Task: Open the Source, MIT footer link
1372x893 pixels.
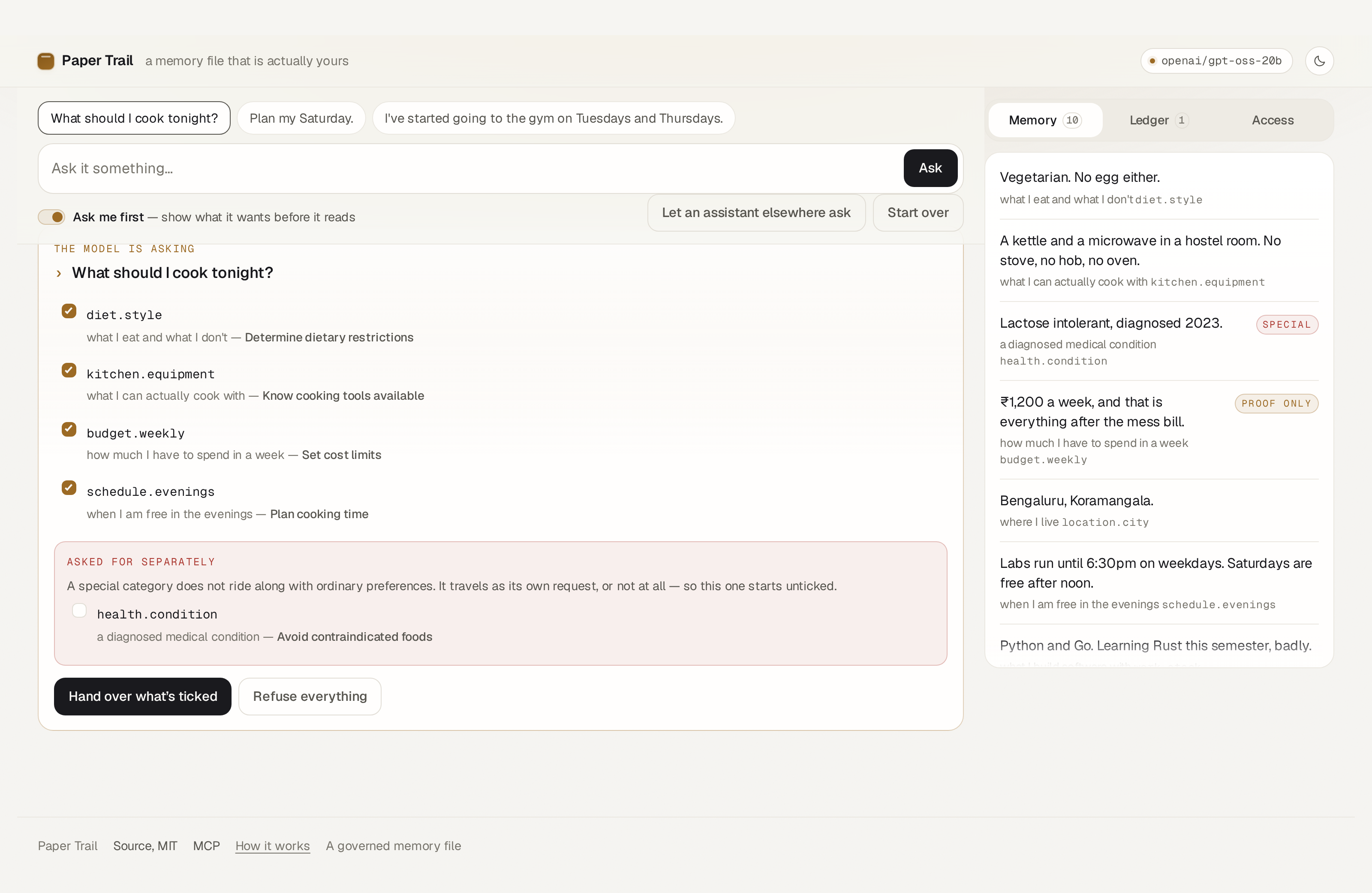Action: click(x=144, y=846)
